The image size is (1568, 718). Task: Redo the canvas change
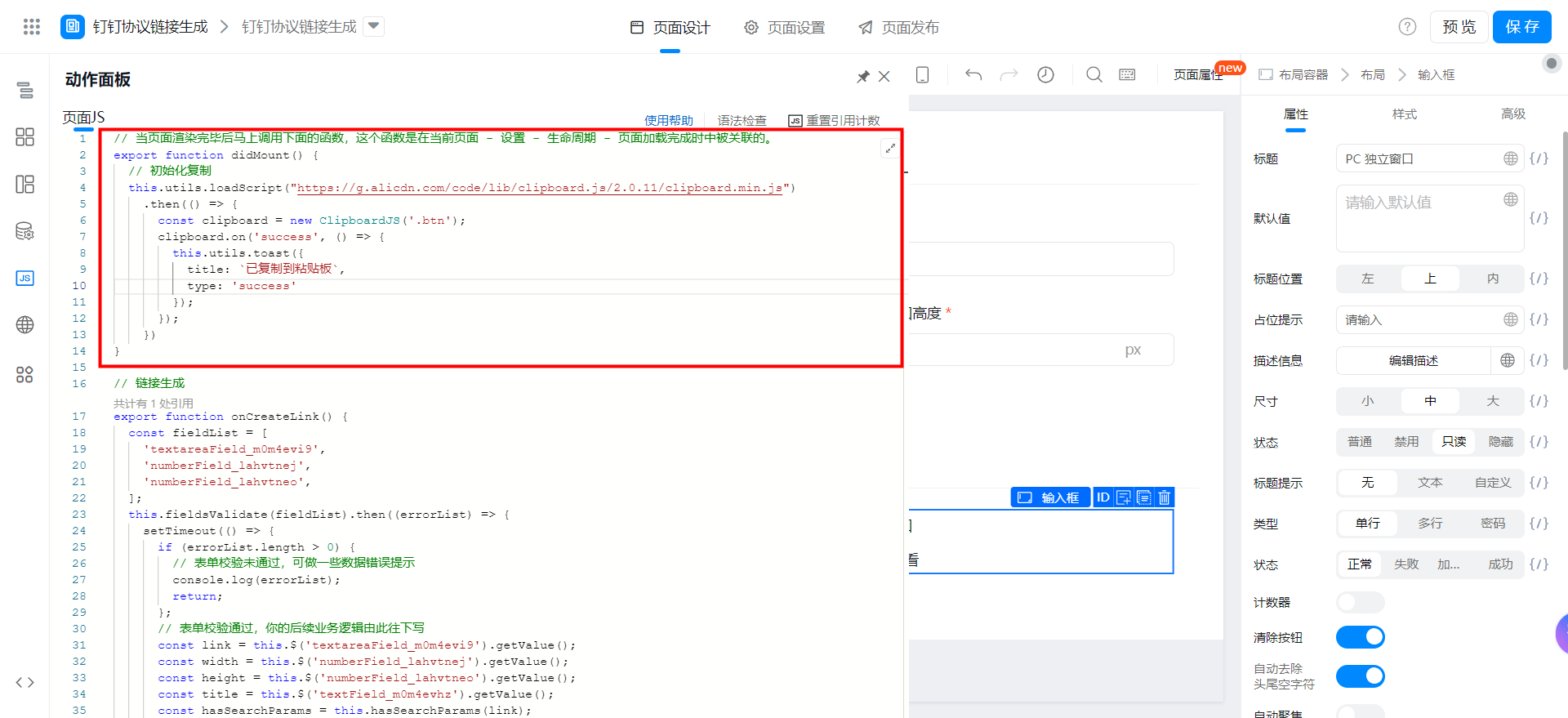click(x=1009, y=75)
